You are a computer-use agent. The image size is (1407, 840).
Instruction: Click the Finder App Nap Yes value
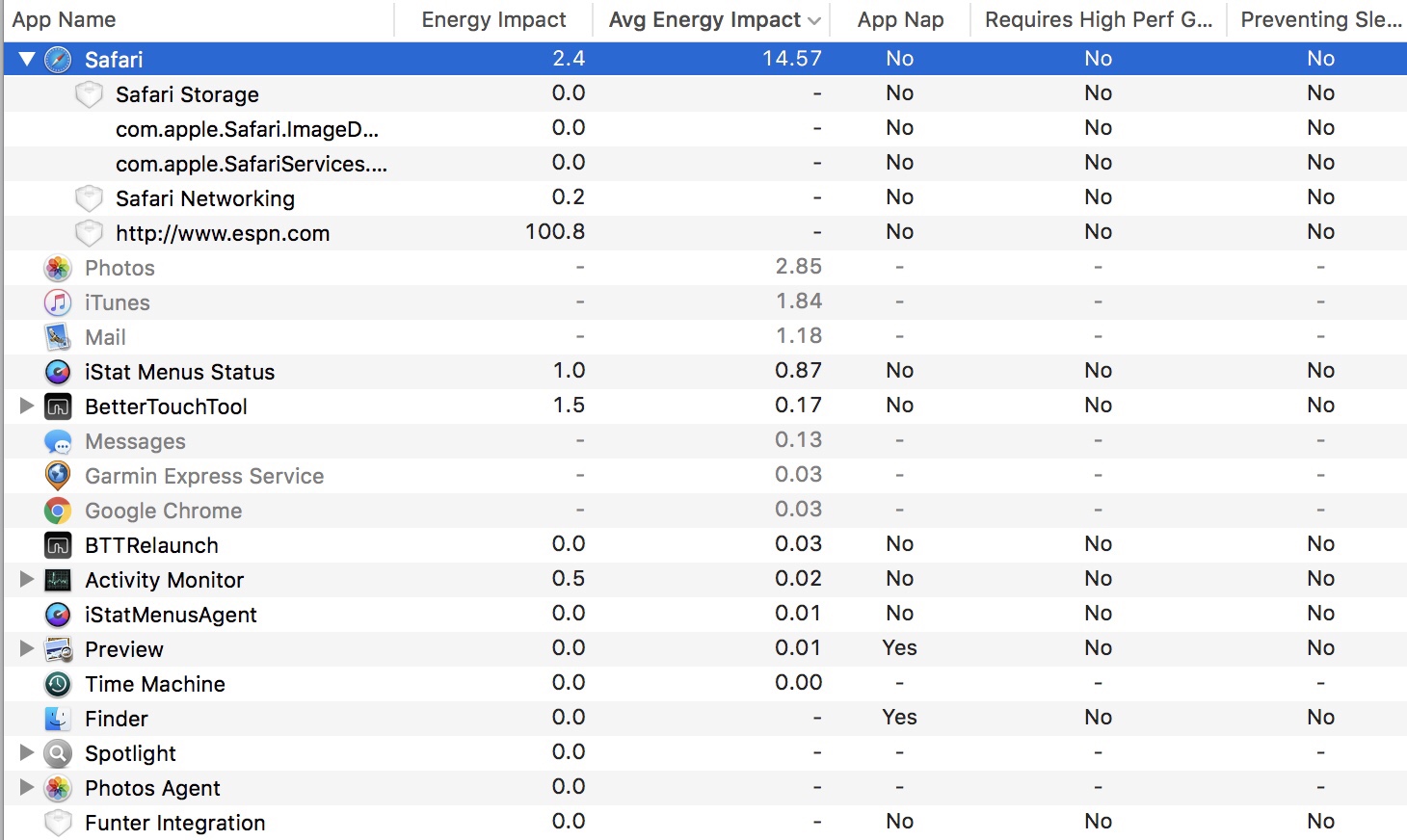point(899,718)
